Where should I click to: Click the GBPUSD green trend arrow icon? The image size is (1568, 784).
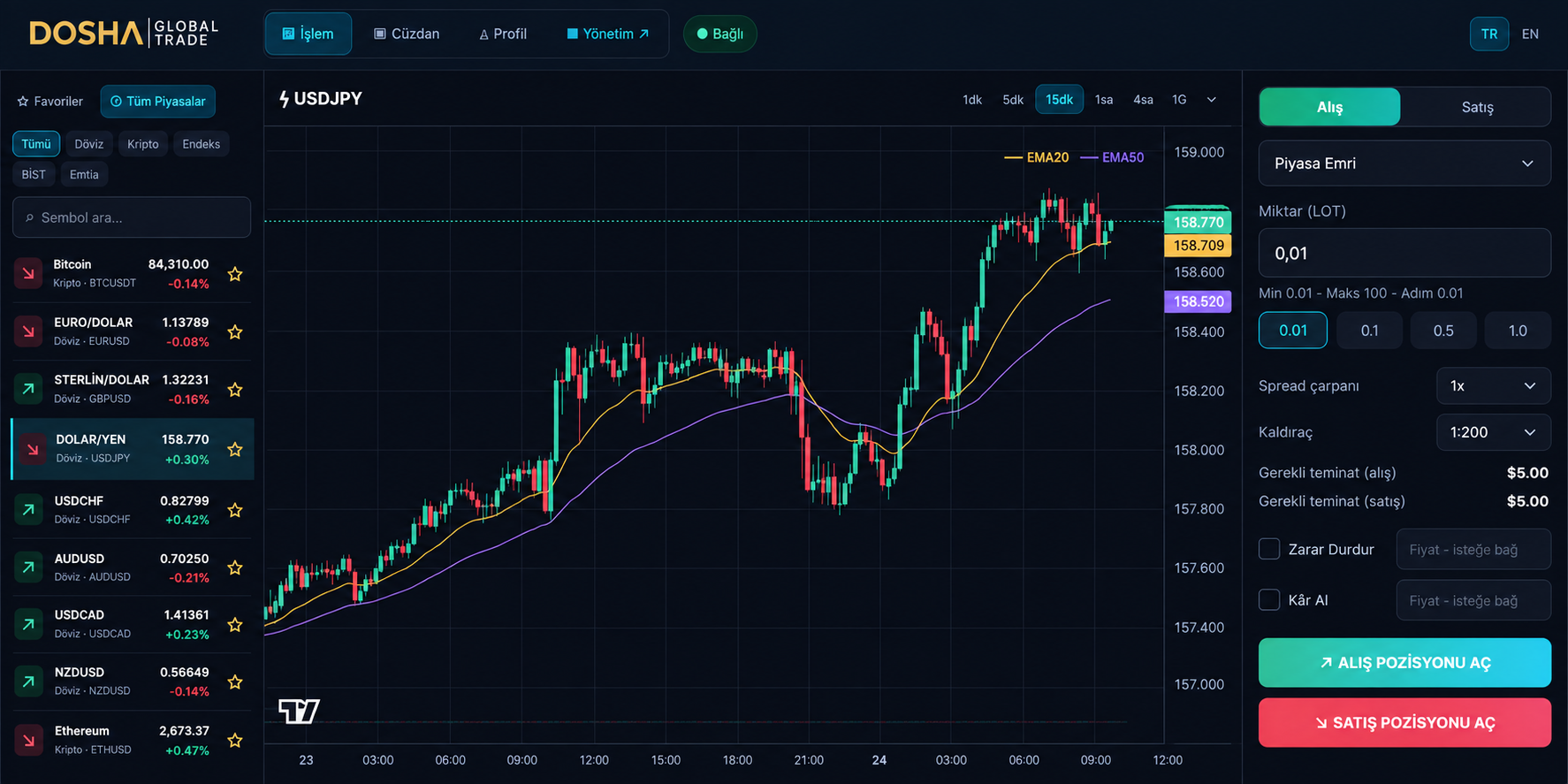click(28, 389)
